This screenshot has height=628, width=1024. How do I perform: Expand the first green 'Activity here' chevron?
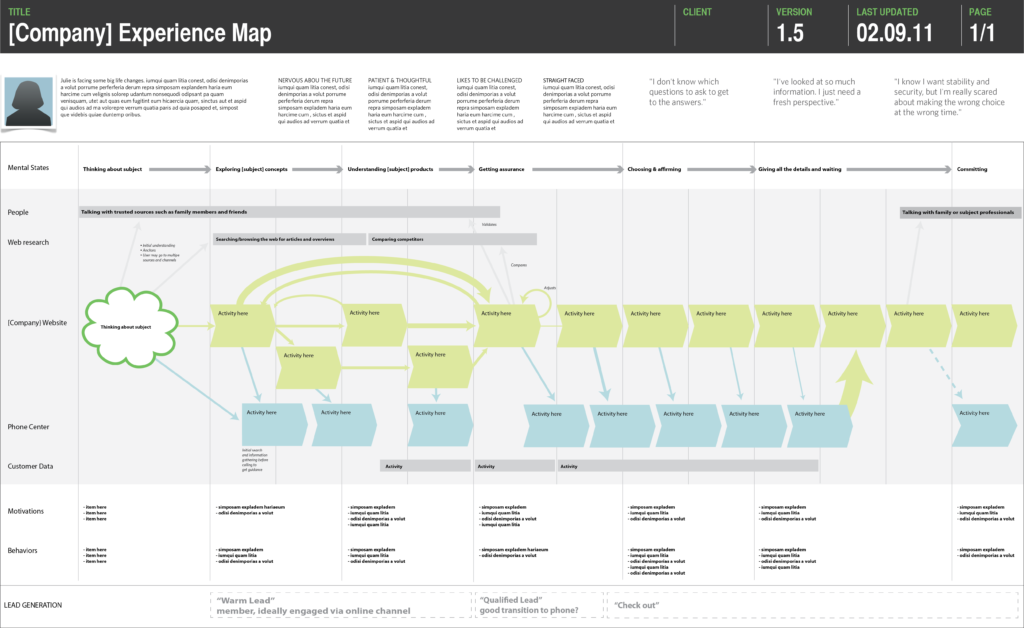point(240,325)
